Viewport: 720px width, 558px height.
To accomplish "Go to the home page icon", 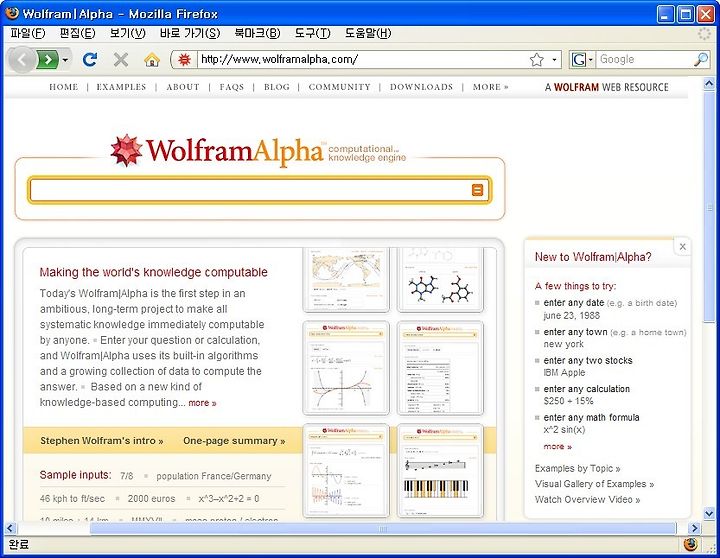I will click(x=152, y=59).
